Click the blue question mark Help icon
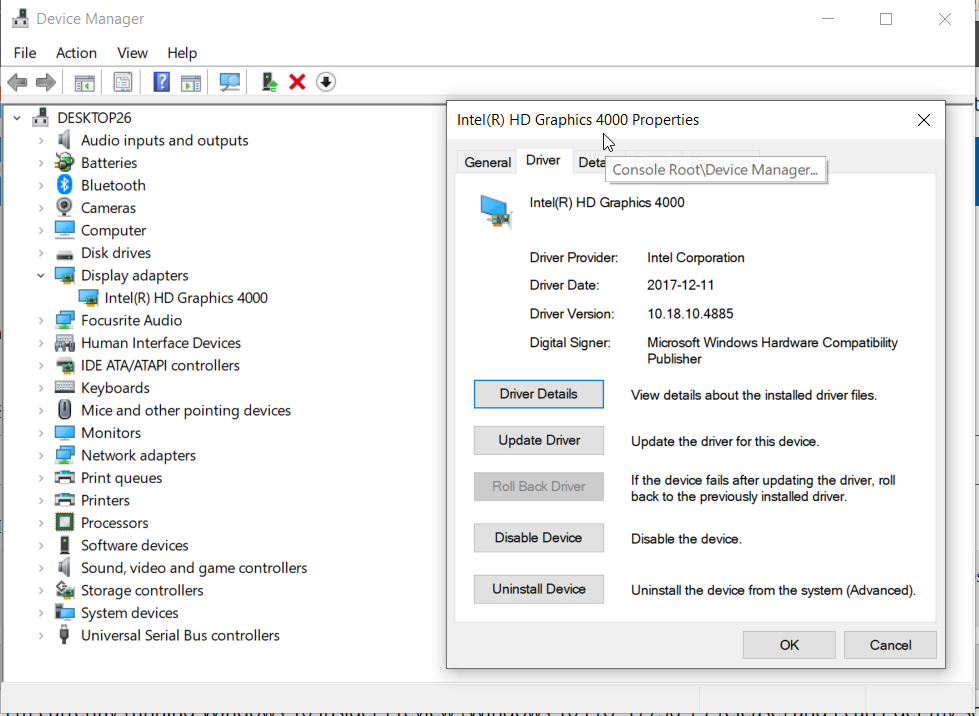The width and height of the screenshot is (979, 716). tap(162, 82)
